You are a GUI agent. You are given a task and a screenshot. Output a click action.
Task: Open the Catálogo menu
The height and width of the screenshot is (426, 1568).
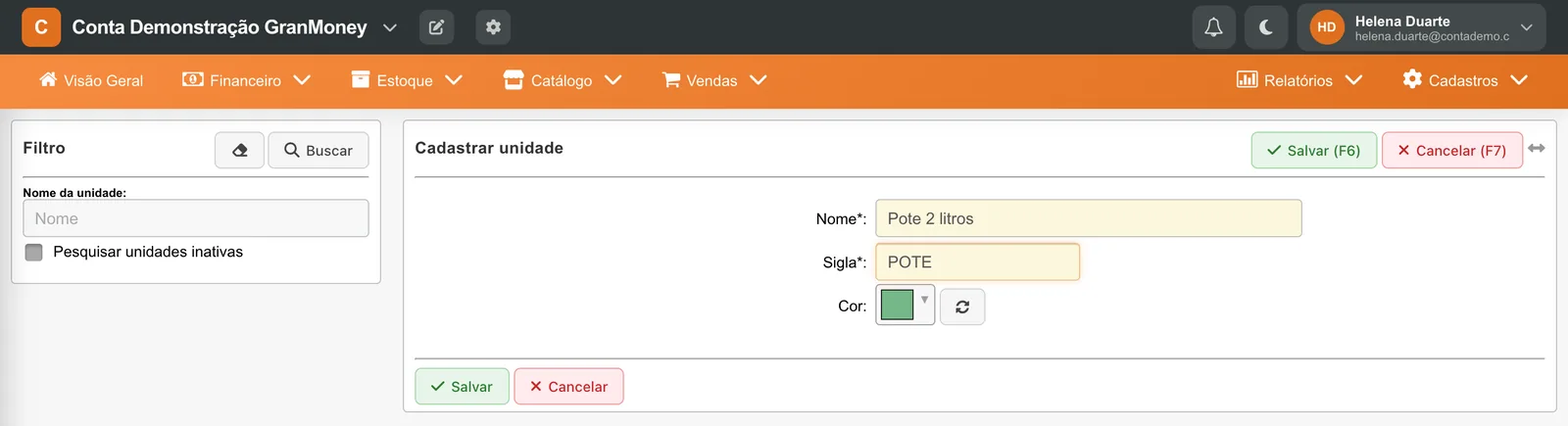(563, 80)
